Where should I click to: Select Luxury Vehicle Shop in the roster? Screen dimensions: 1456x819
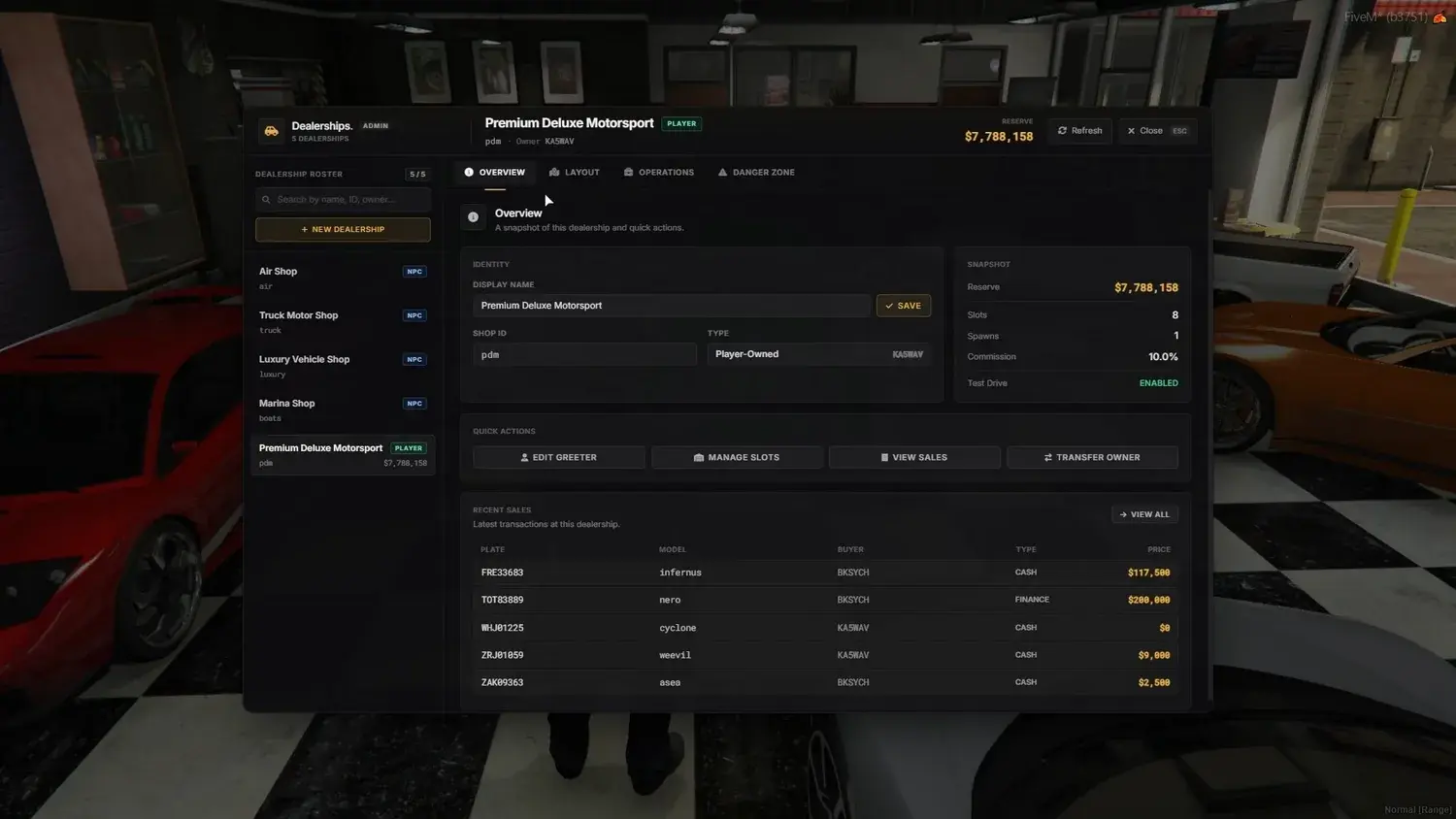pyautogui.click(x=343, y=366)
